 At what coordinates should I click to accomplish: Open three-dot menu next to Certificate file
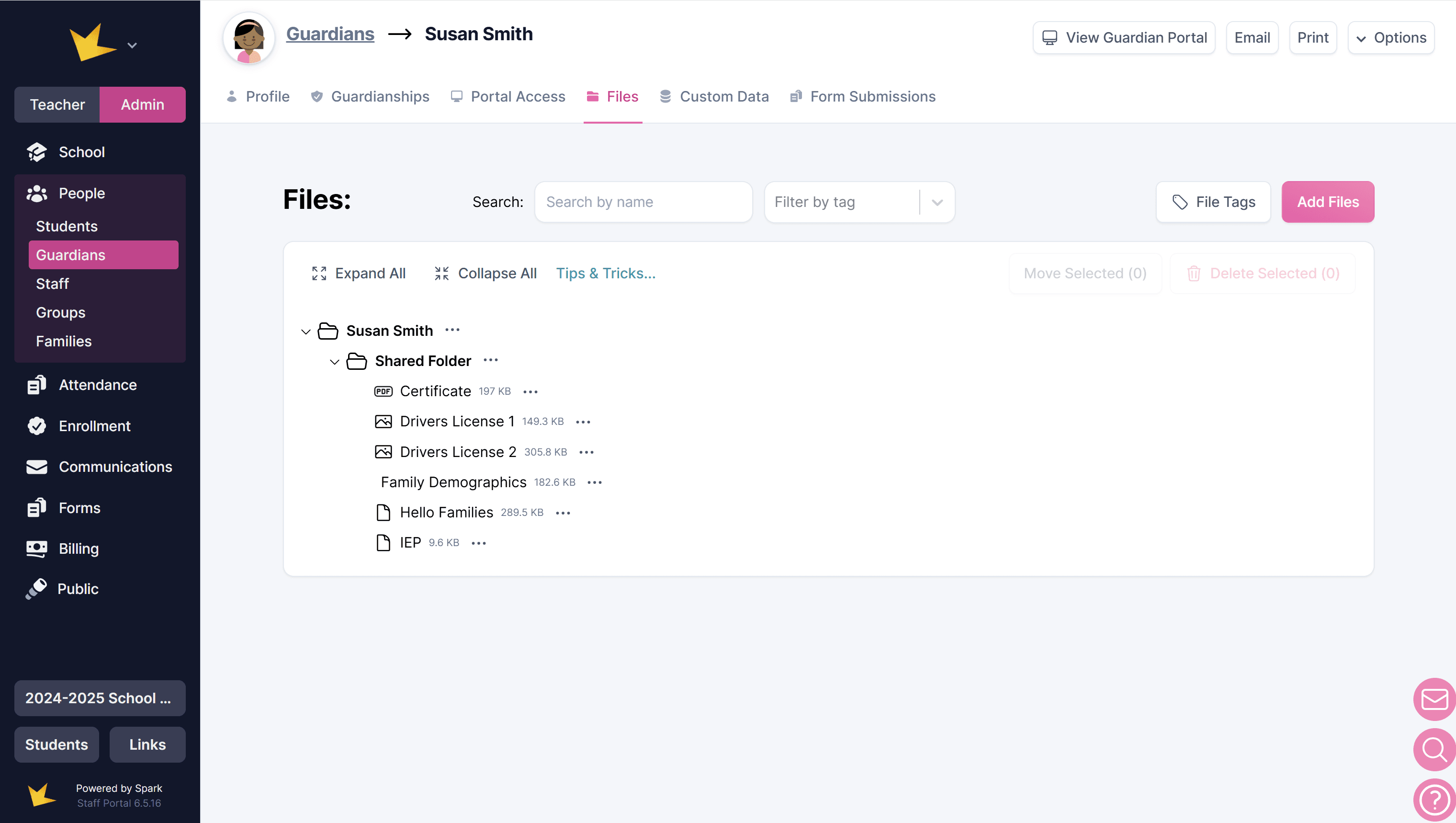point(530,391)
